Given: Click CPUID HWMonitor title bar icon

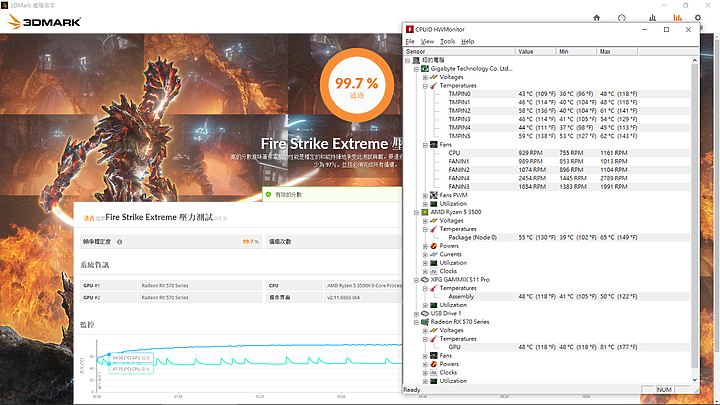Looking at the screenshot, I should (410, 29).
